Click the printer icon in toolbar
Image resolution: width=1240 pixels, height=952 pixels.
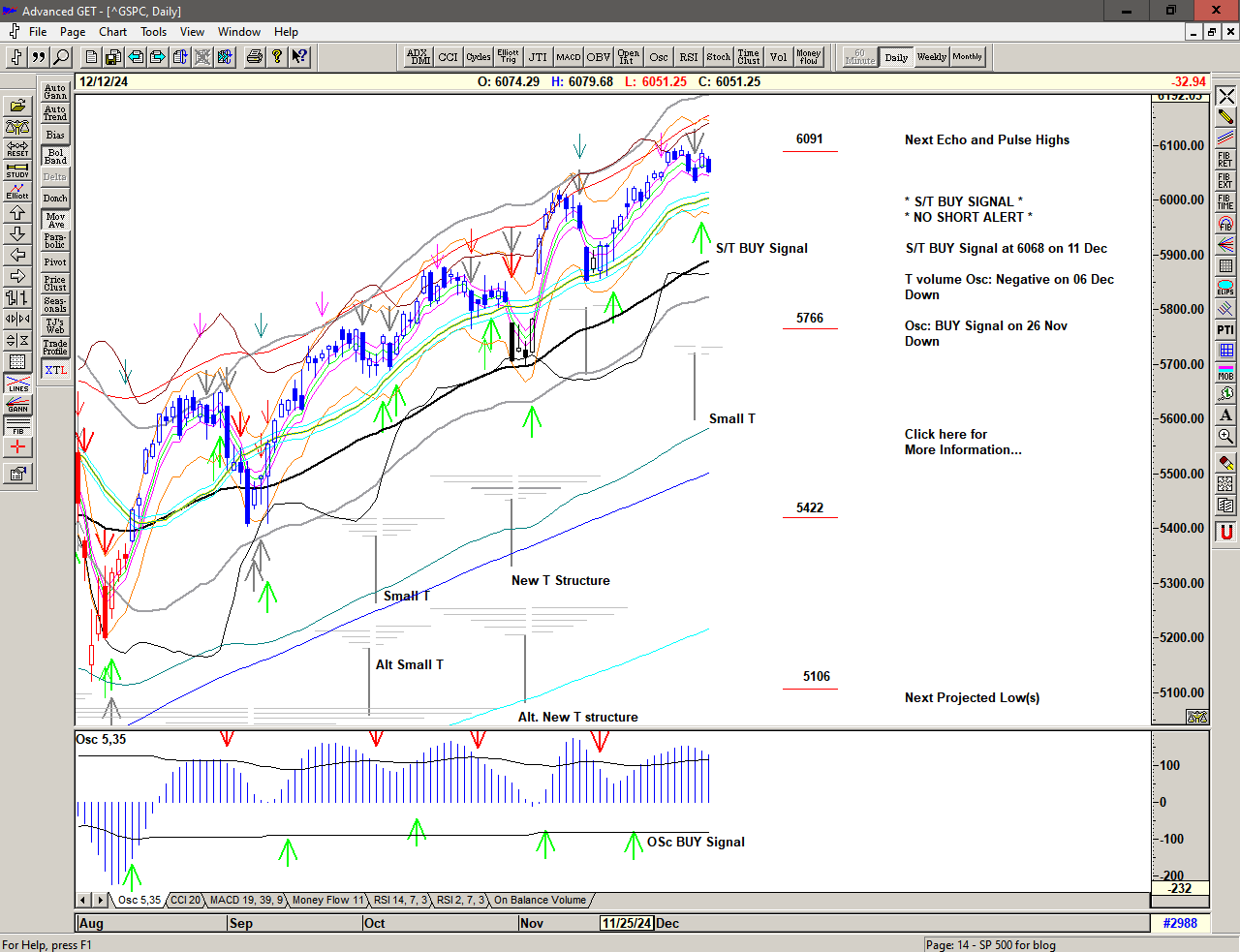point(254,57)
